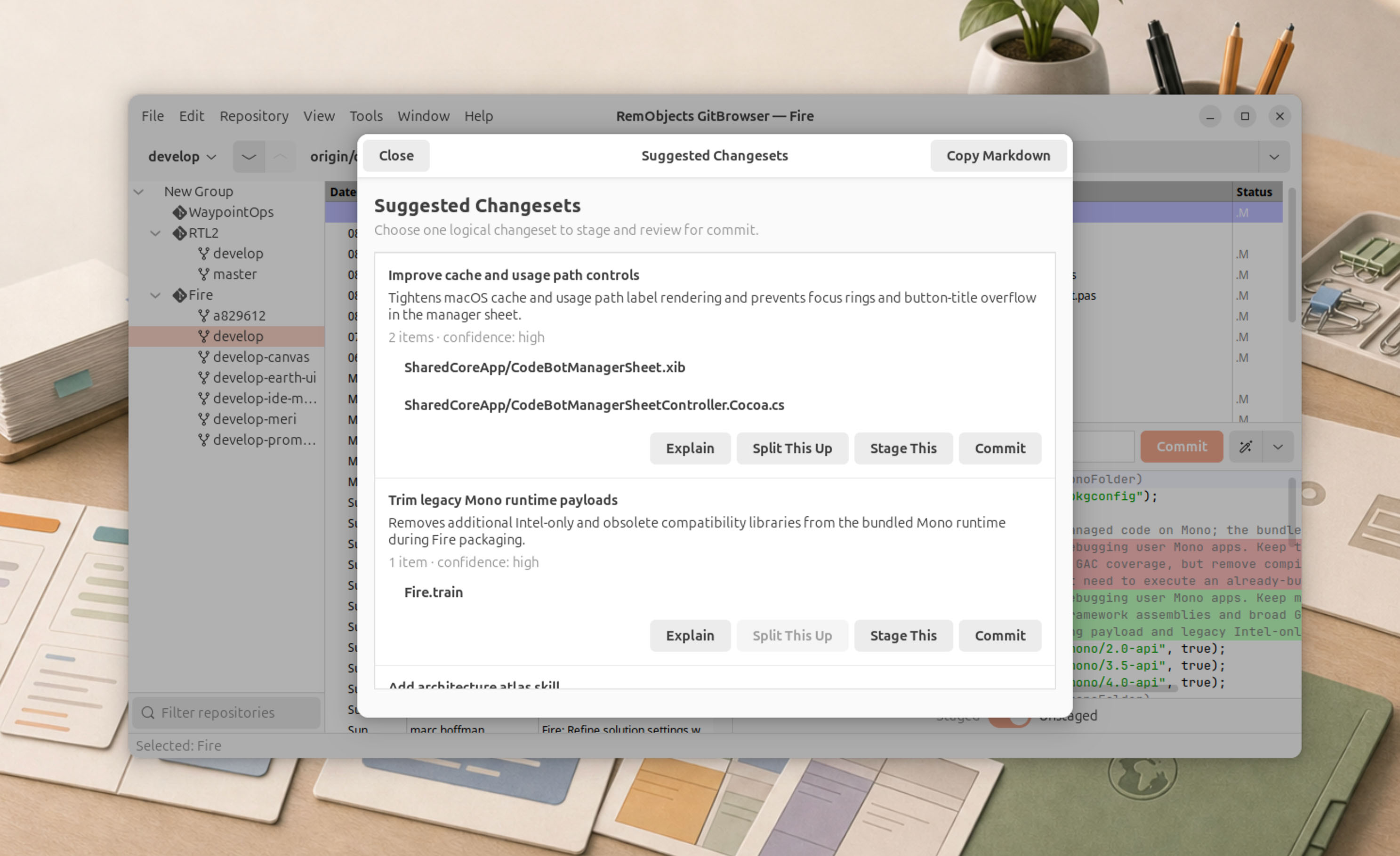Screen dimensions: 1400x856
Task: Select CodeBotManagerSheet.xib file entry
Action: tap(544, 368)
